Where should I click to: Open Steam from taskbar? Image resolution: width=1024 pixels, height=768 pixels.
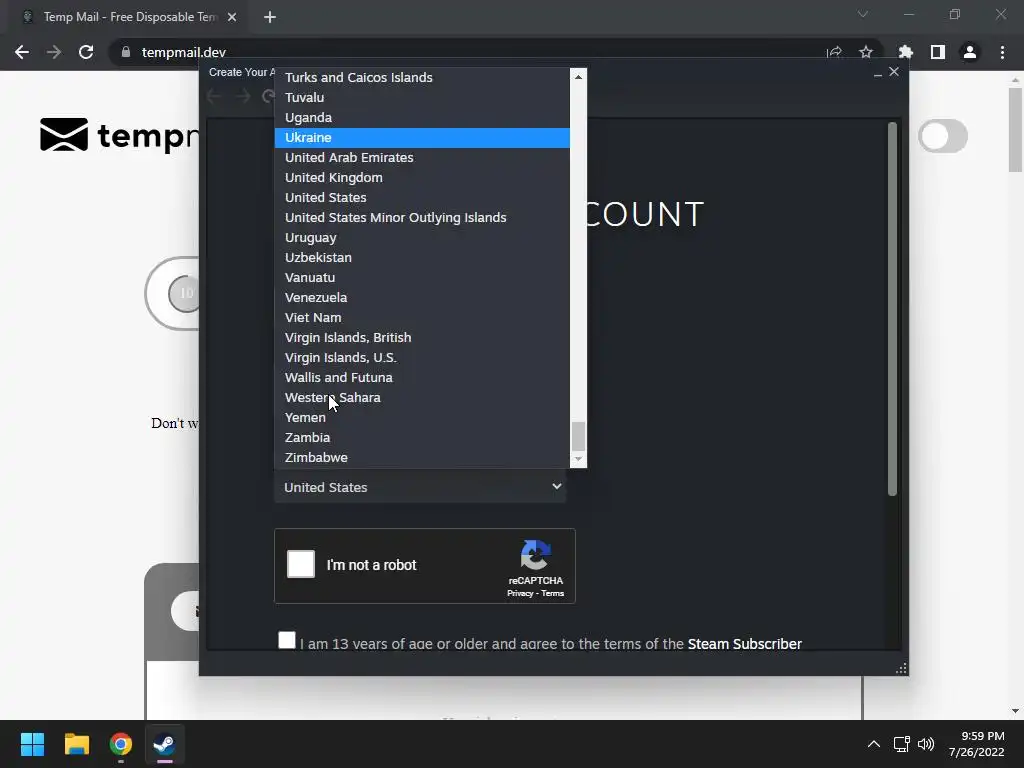click(x=164, y=744)
